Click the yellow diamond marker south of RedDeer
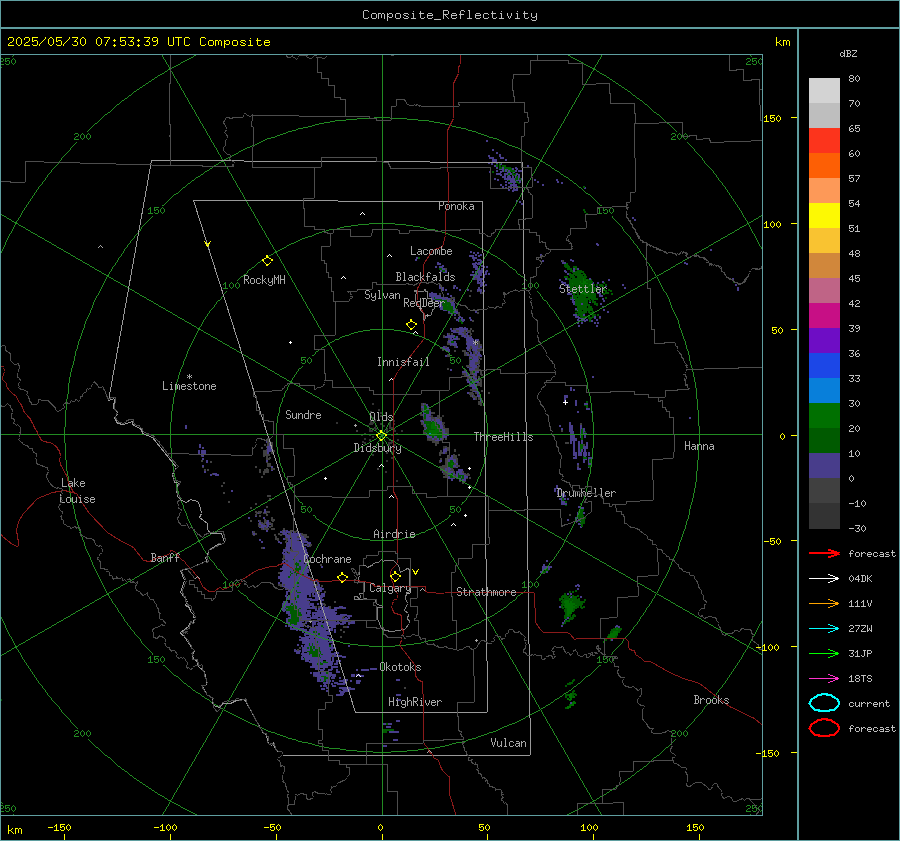This screenshot has width=900, height=841. [x=411, y=325]
